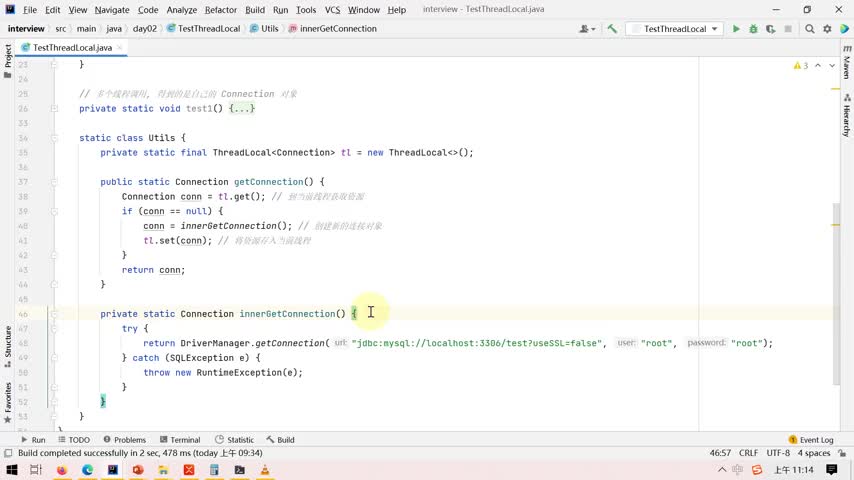Click the 46:57 cursor position indicator

720,453
